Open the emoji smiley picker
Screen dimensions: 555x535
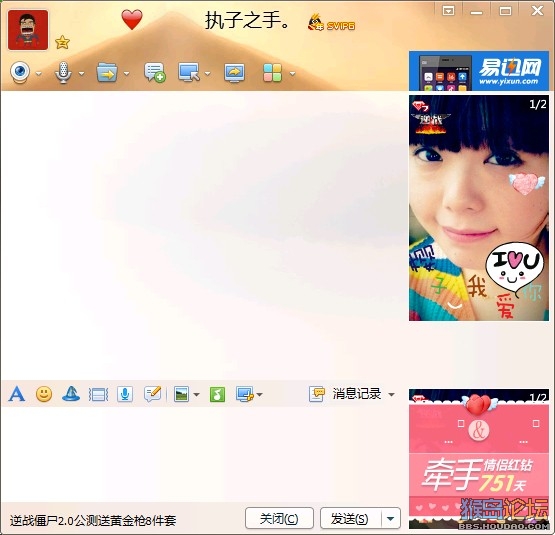(x=44, y=394)
